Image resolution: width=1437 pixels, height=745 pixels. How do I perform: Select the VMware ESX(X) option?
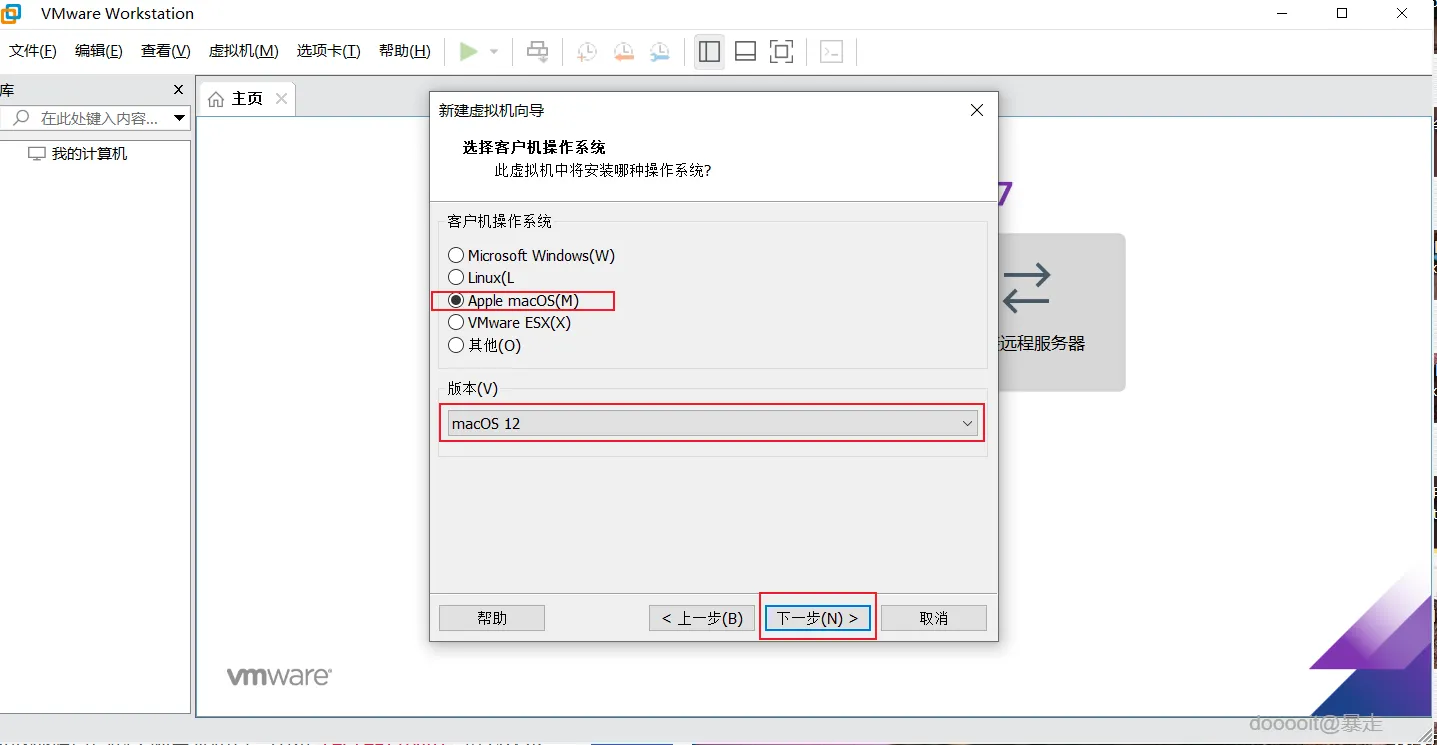pos(456,322)
